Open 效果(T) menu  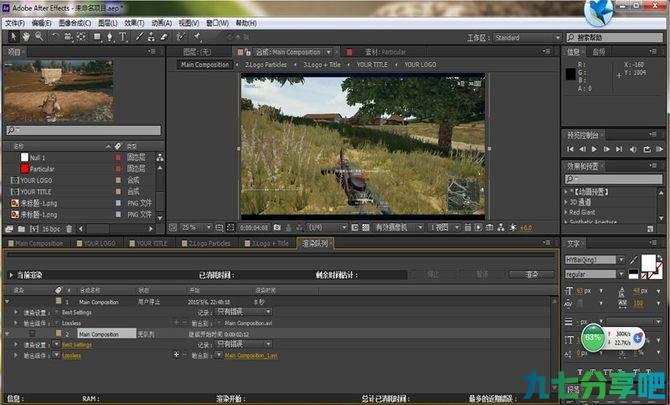point(134,23)
